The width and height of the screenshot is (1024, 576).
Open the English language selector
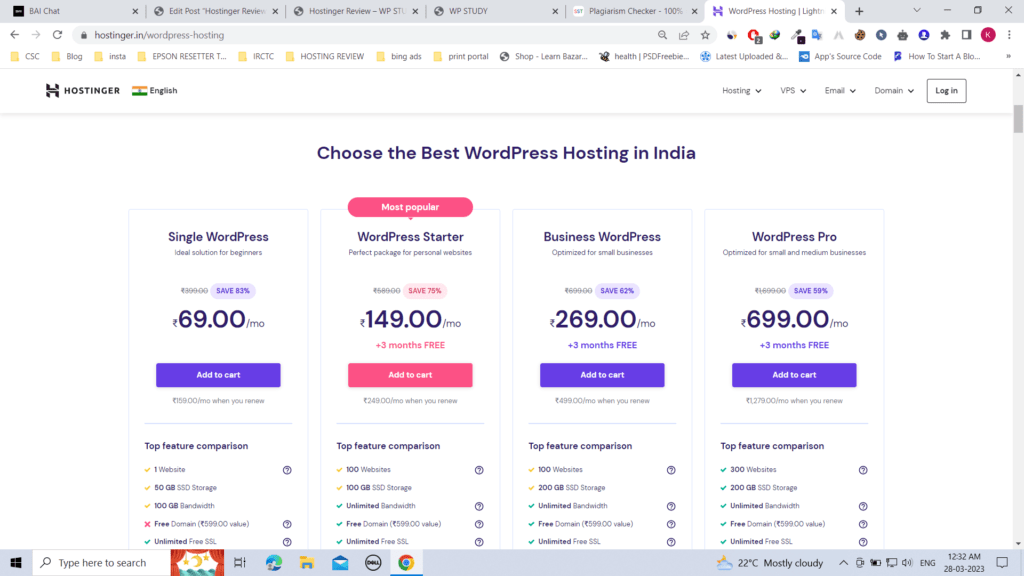(155, 90)
